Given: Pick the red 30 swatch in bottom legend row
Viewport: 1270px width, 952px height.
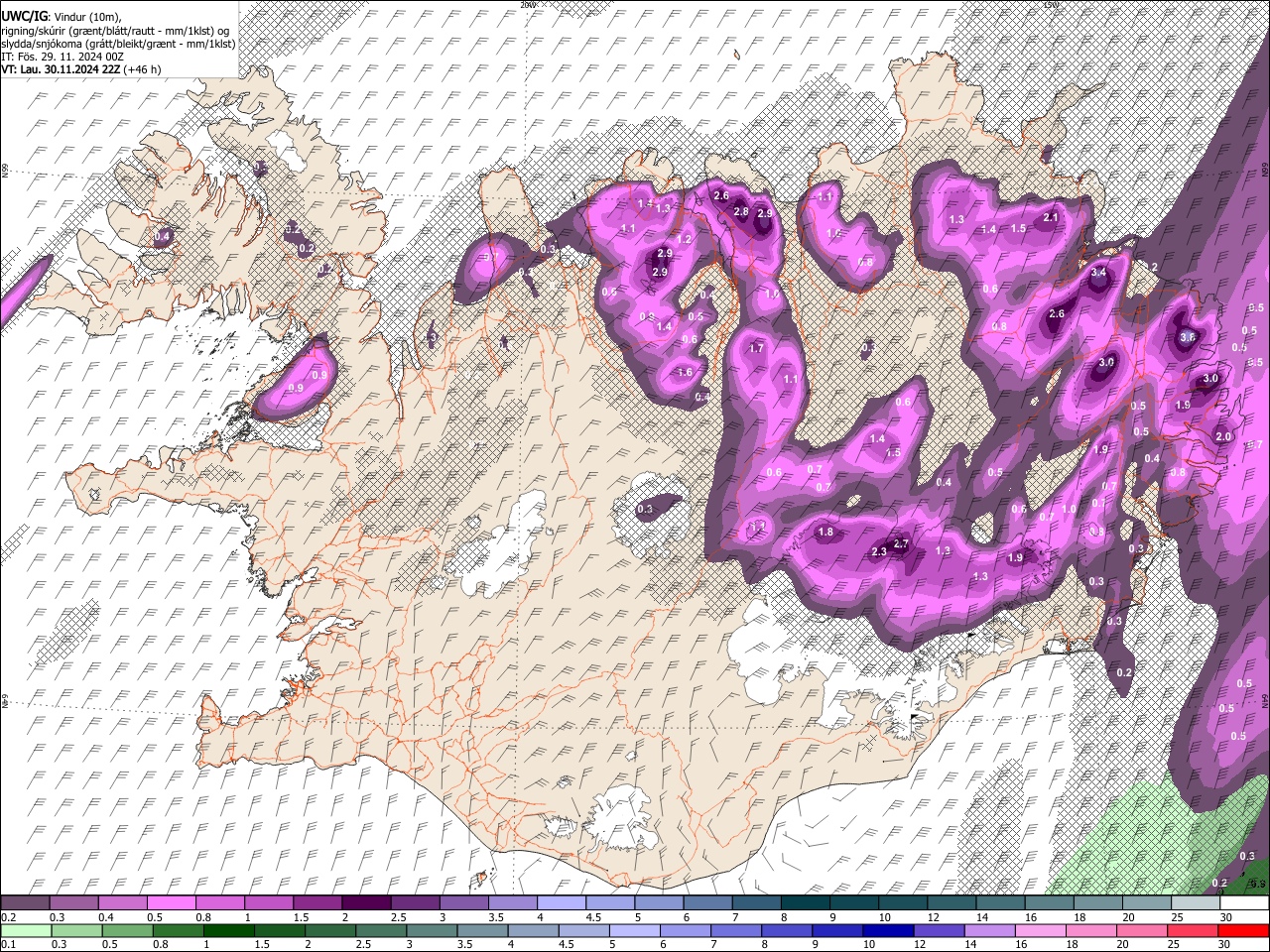Looking at the screenshot, I should click(x=1244, y=930).
